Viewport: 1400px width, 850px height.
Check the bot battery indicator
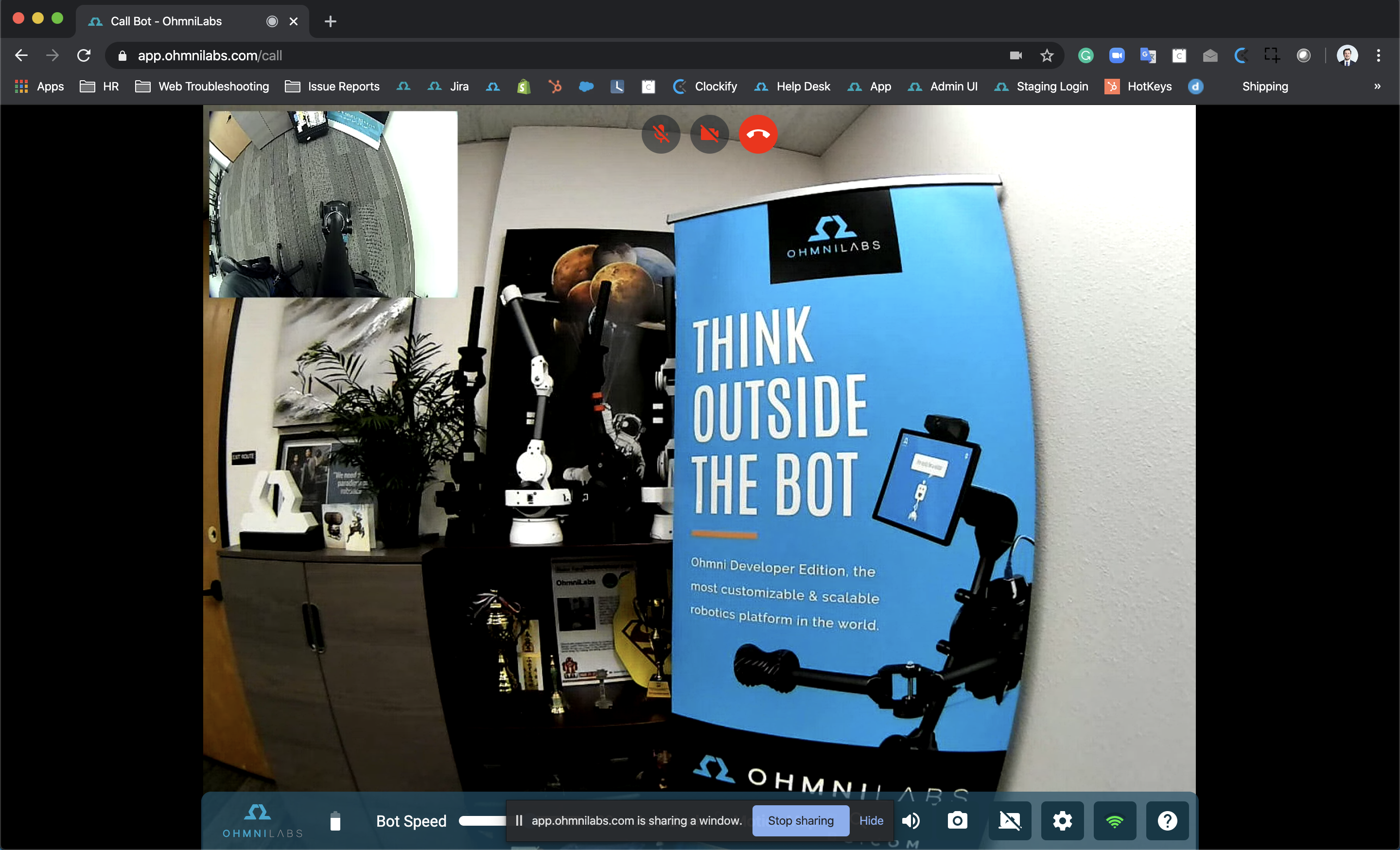coord(335,821)
